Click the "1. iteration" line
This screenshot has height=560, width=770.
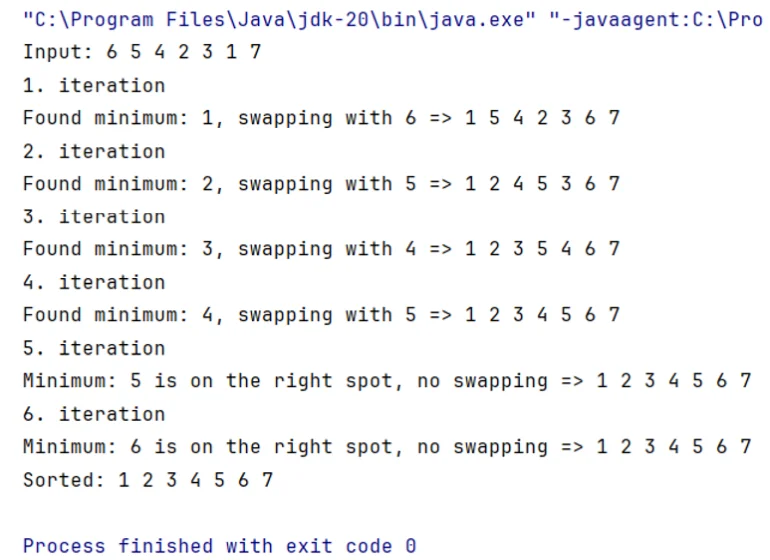click(94, 85)
